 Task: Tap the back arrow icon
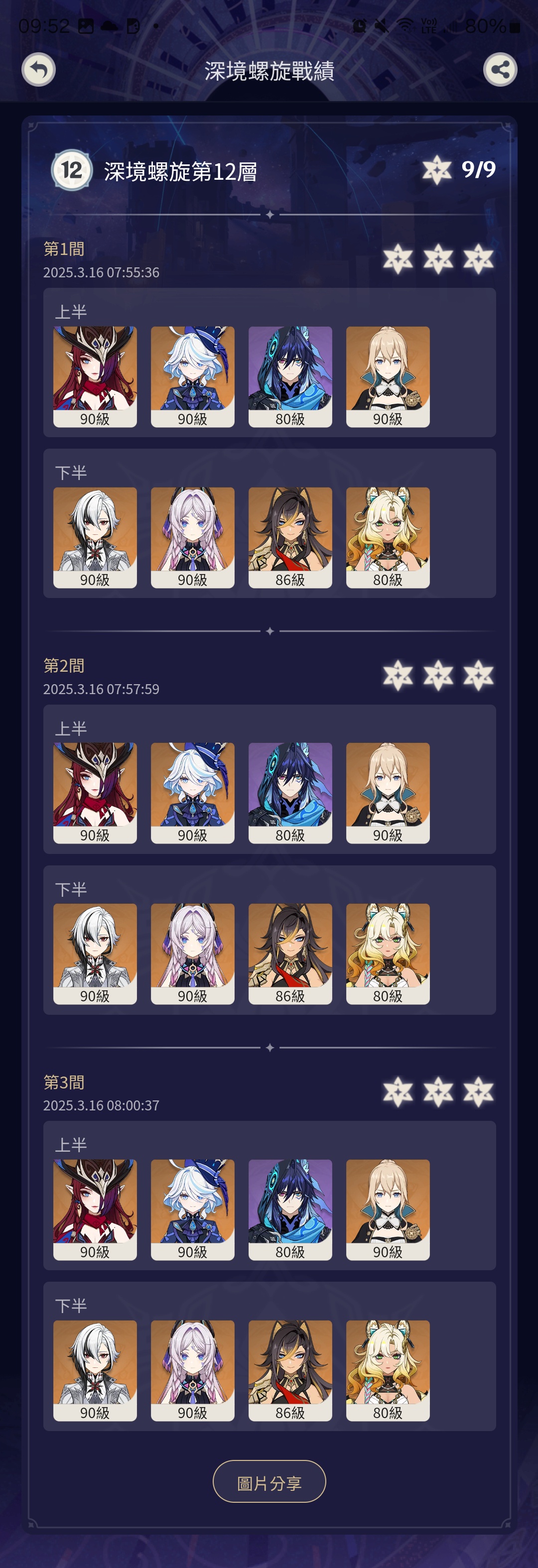pyautogui.click(x=38, y=69)
